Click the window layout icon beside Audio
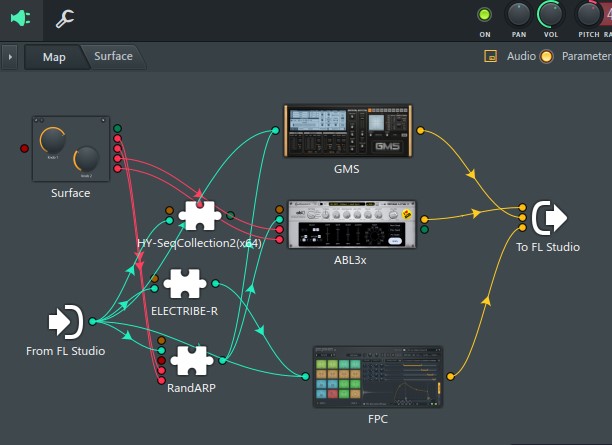Screen dimensions: 612x445 coord(490,56)
